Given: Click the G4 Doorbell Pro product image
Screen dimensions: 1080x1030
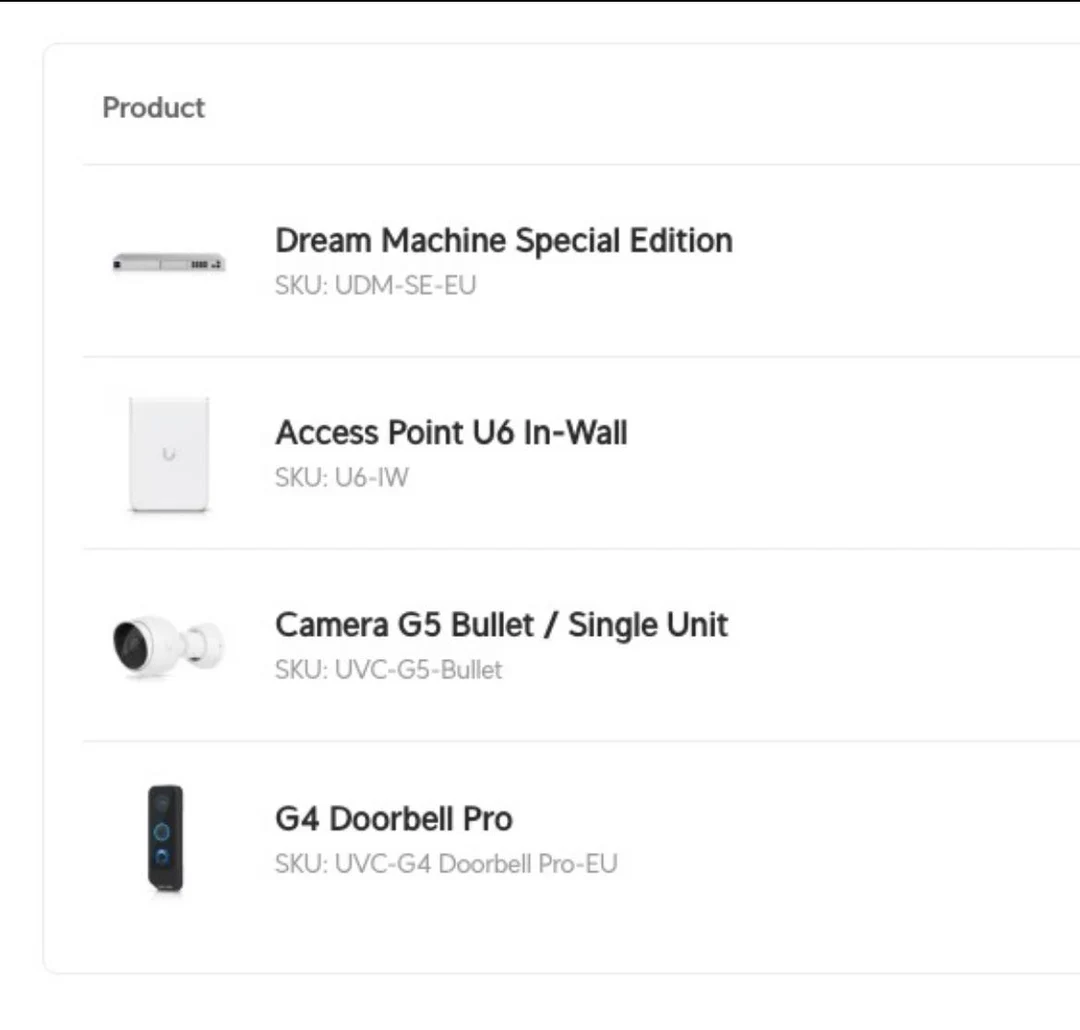Looking at the screenshot, I should (166, 840).
